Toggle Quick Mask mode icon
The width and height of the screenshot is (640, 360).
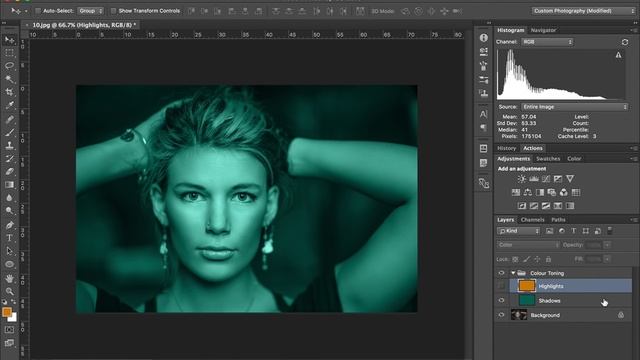[9, 330]
